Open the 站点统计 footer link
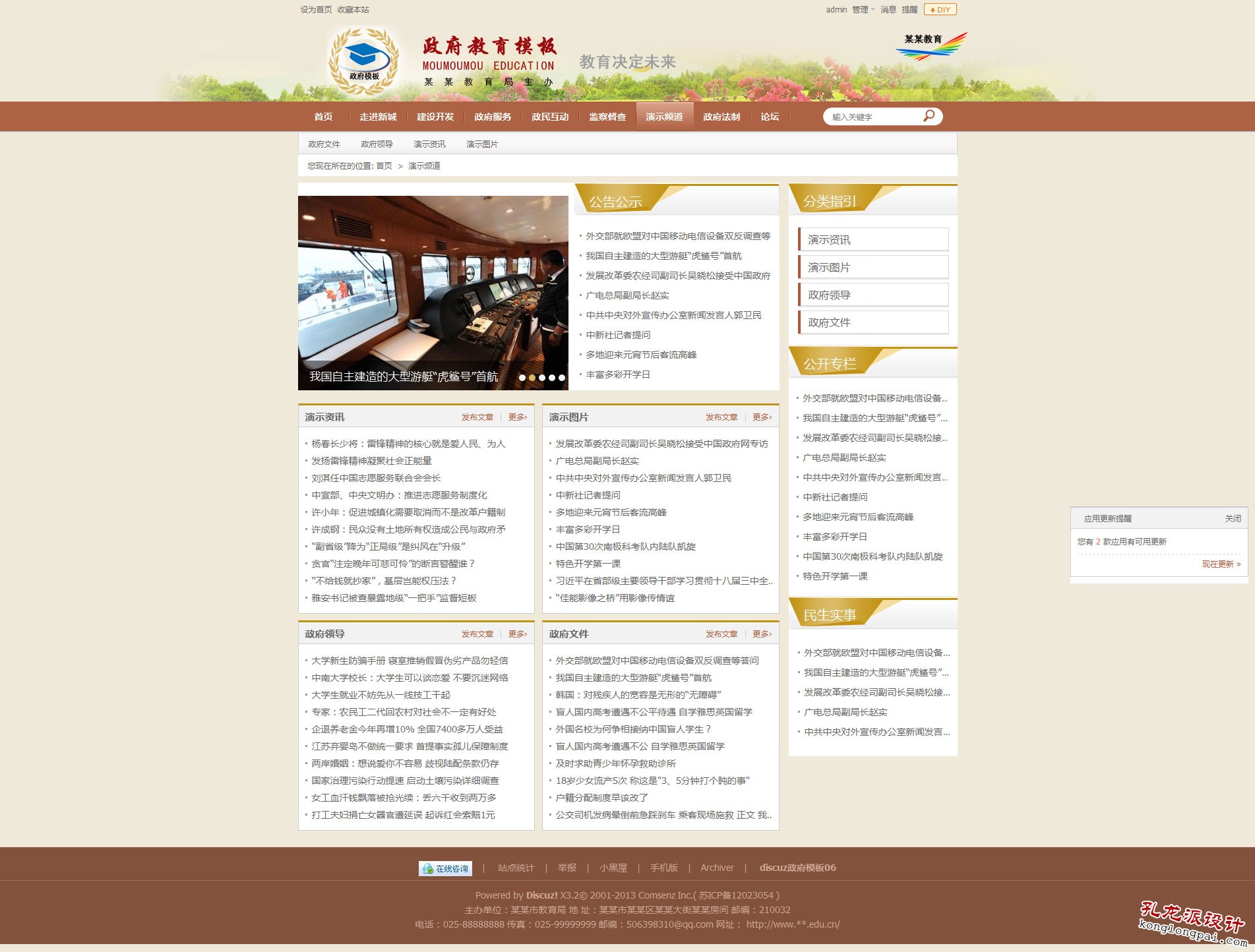Image resolution: width=1255 pixels, height=952 pixels. tap(516, 868)
